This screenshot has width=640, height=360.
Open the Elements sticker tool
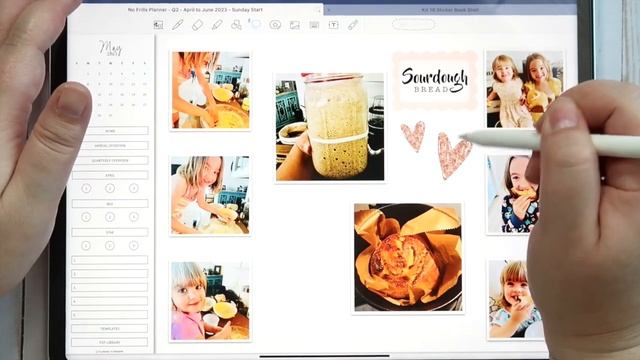click(x=276, y=25)
